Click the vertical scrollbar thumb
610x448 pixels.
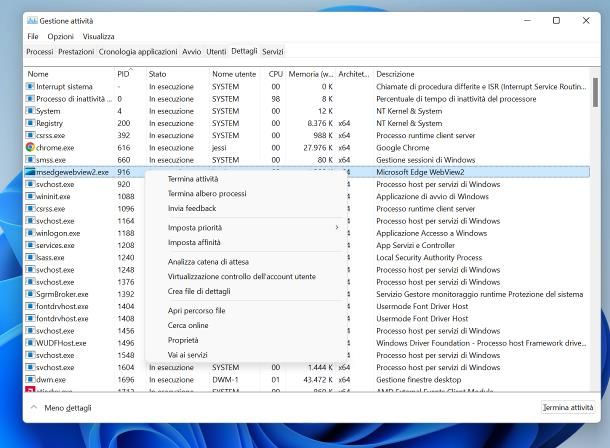point(595,92)
